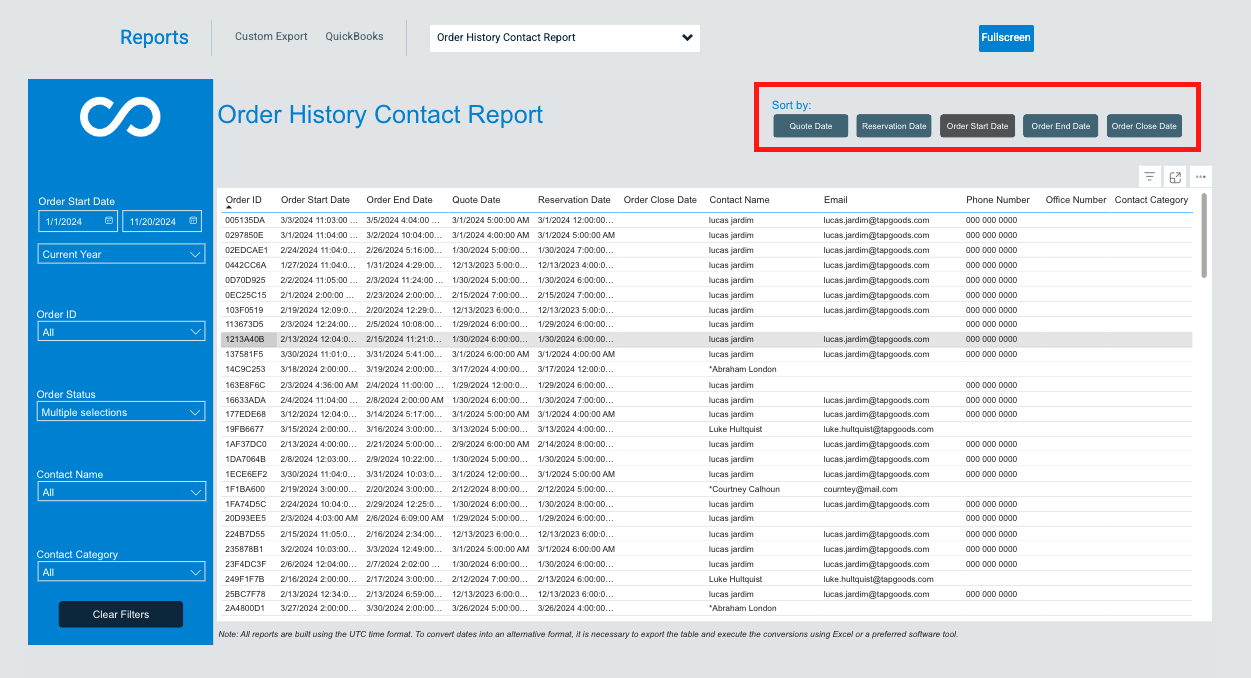
Task: Open the visual filters icon above the table
Action: point(1149,176)
